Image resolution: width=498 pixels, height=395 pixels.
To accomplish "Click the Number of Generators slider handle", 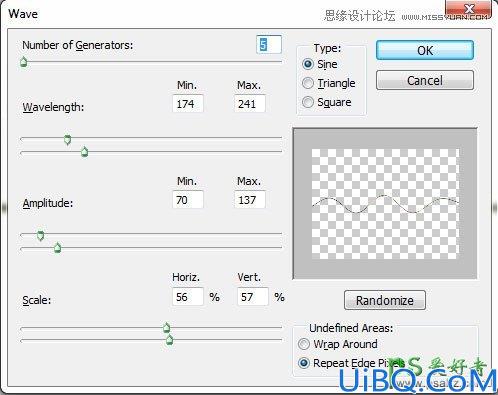I will (x=23, y=62).
